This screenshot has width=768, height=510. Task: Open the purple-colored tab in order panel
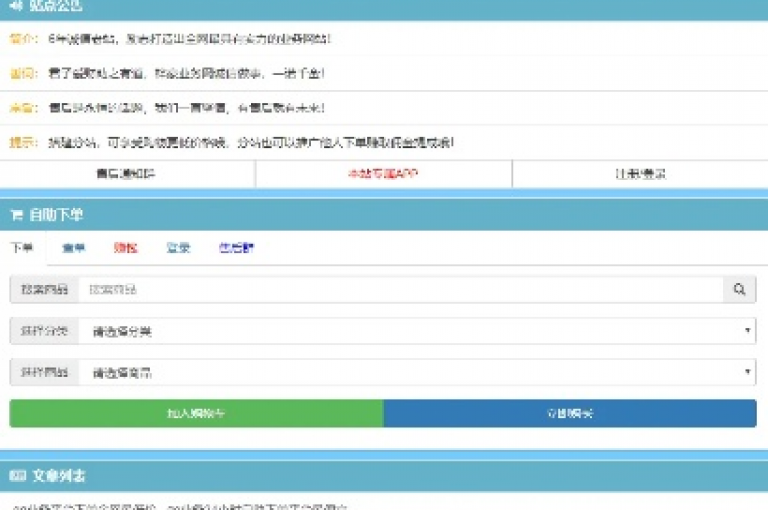(x=237, y=248)
